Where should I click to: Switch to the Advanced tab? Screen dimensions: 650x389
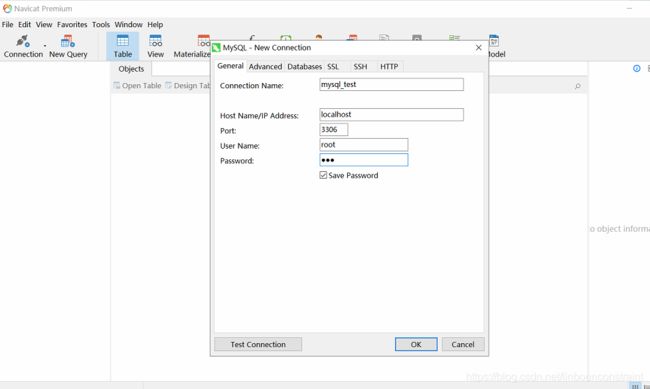click(x=265, y=66)
